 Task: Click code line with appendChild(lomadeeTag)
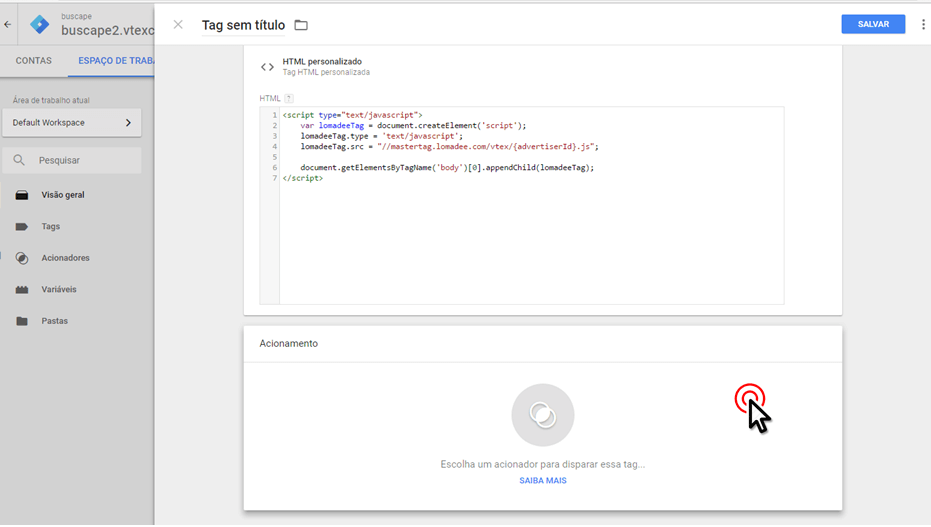click(447, 167)
